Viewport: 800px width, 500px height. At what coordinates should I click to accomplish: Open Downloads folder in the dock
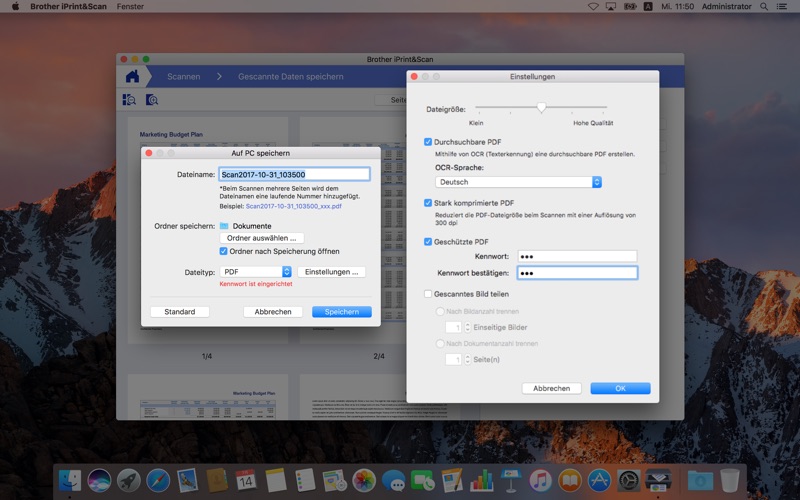coord(700,480)
